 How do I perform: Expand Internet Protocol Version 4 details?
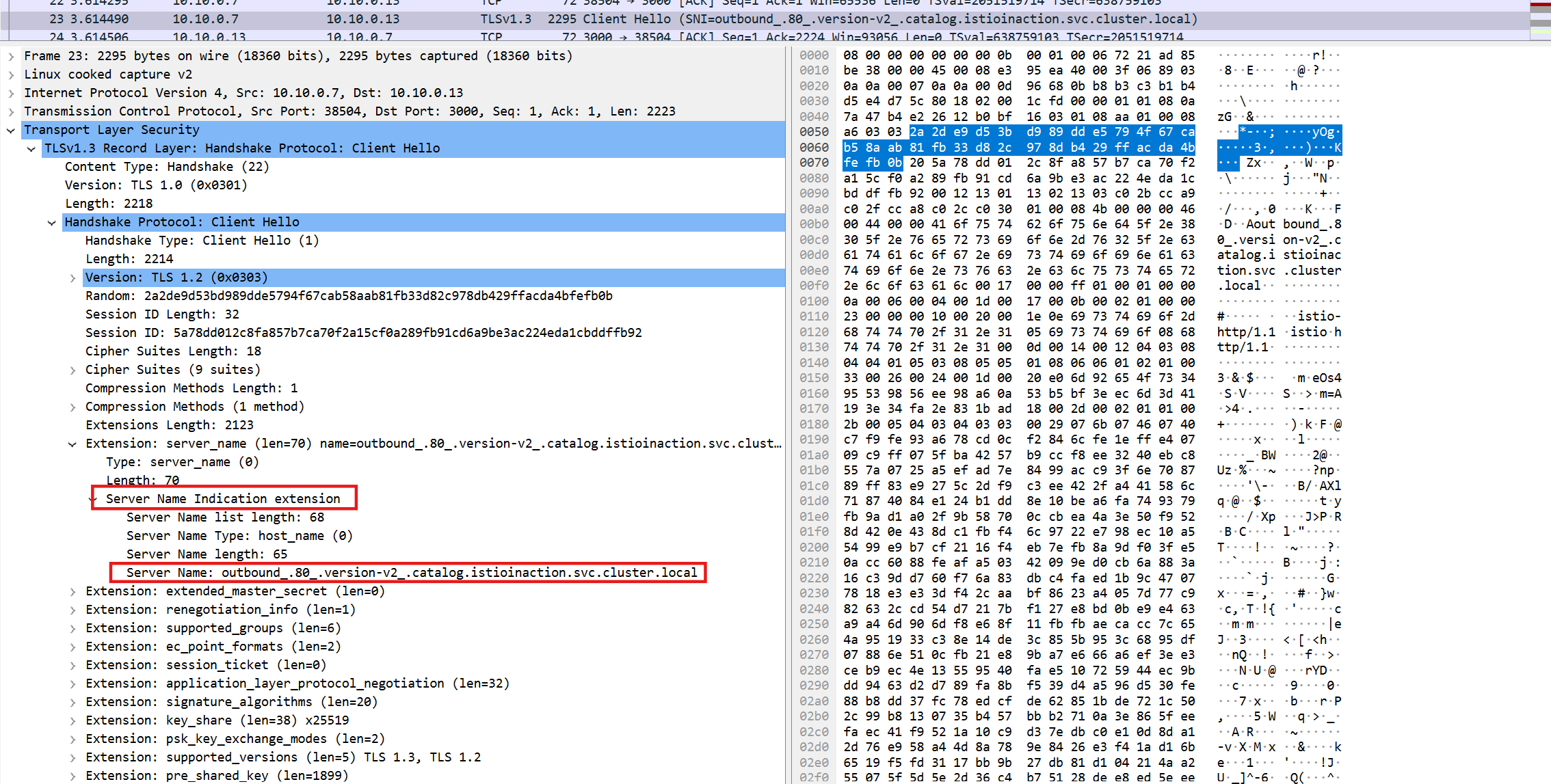tap(11, 93)
